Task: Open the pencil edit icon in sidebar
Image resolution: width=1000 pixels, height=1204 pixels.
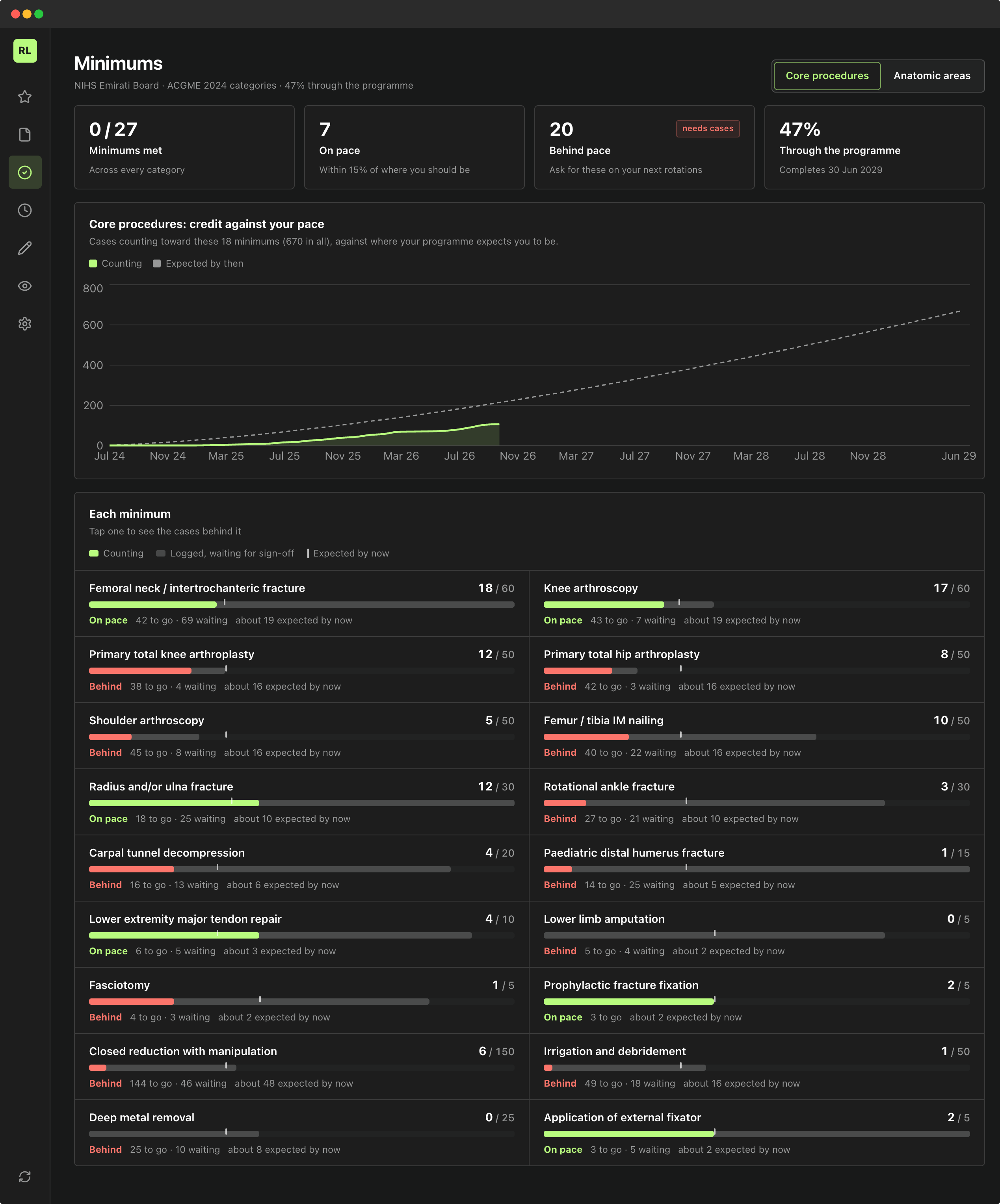Action: pyautogui.click(x=25, y=248)
